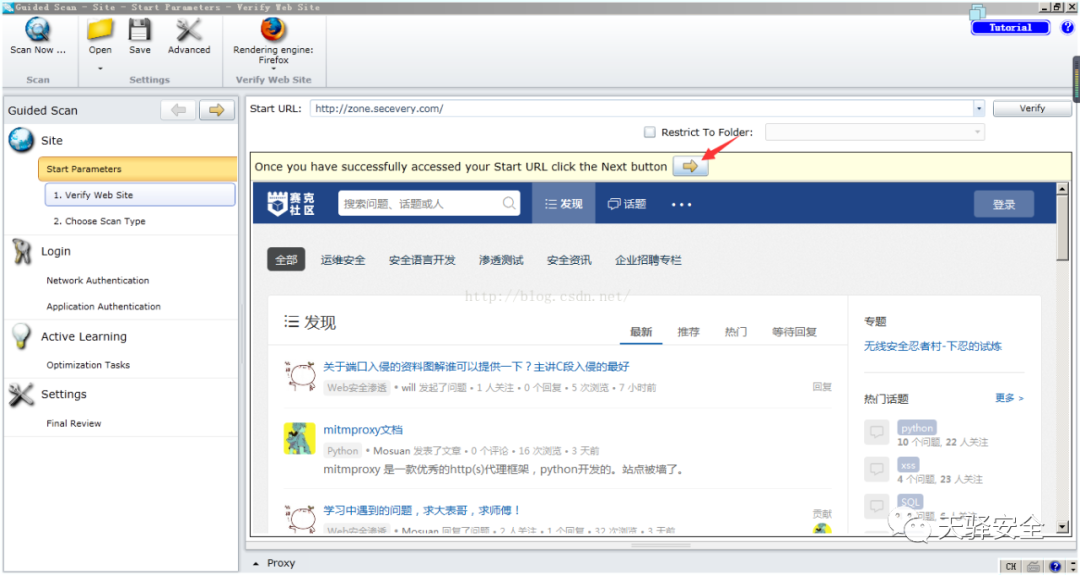The image size is (1080, 575).
Task: Click the Scan Now icon
Action: point(37,30)
